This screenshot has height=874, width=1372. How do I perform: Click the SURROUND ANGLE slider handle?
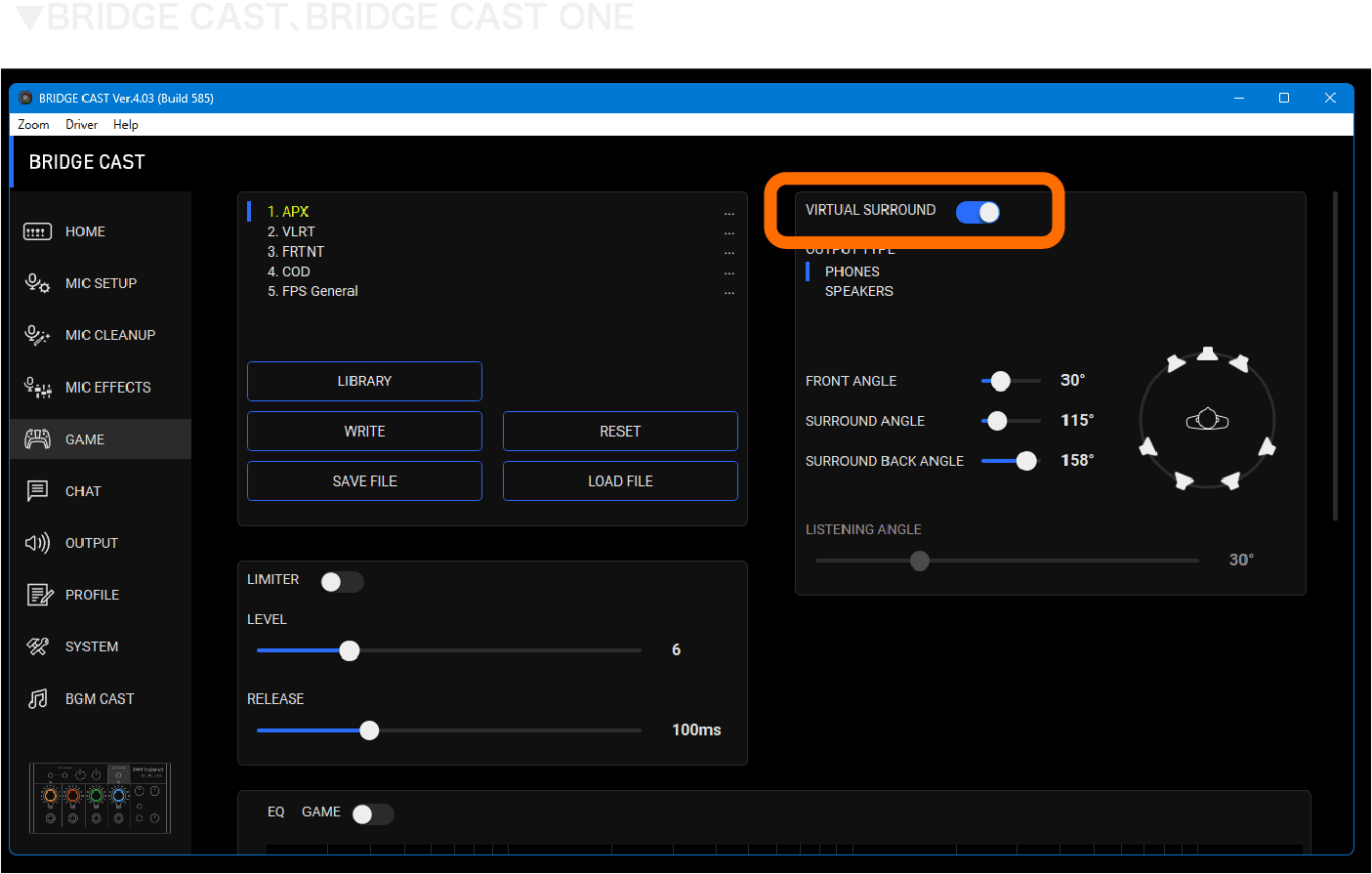pos(997,421)
